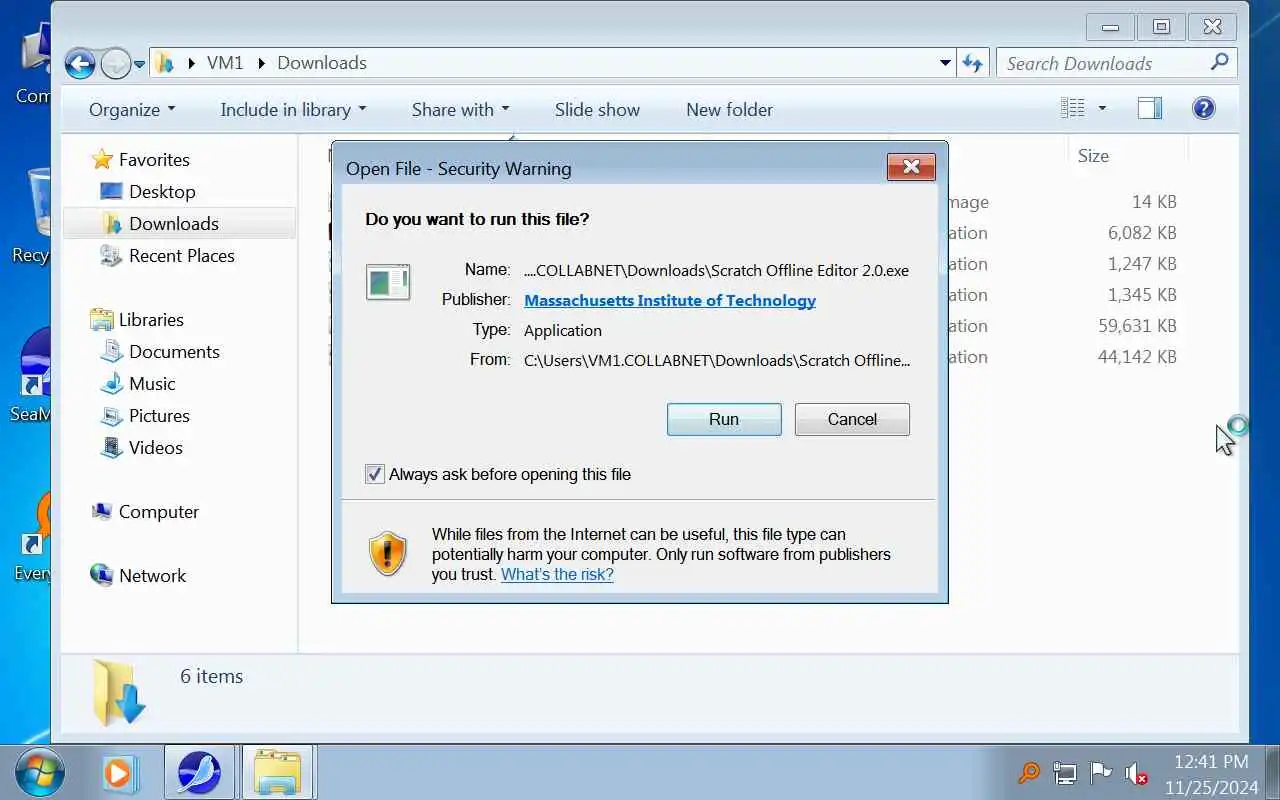Refresh the Downloads folder view
The height and width of the screenshot is (800, 1280).
tap(973, 63)
